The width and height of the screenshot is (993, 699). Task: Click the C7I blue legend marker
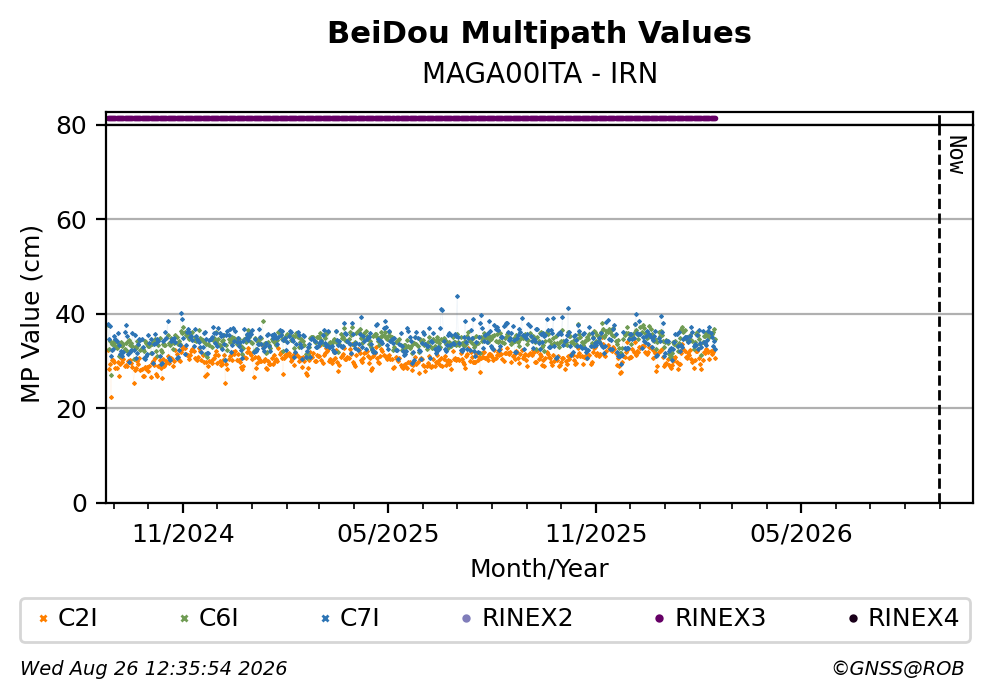point(326,619)
